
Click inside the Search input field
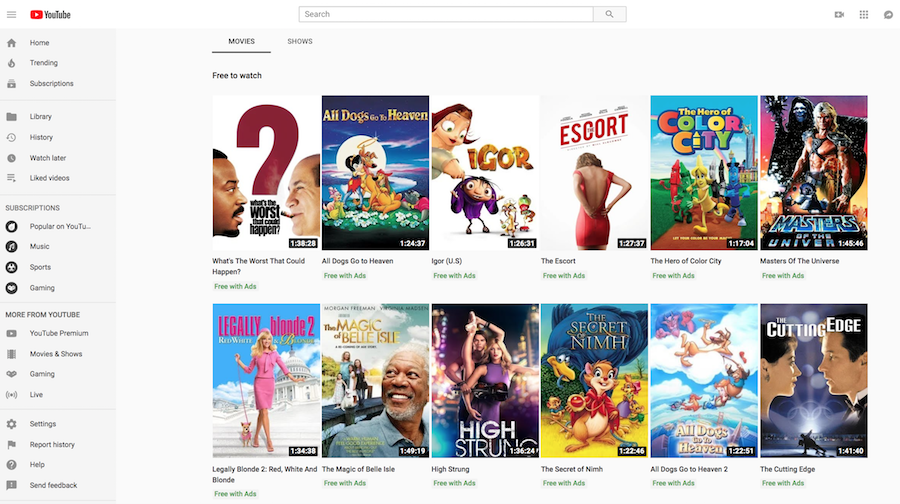coord(445,15)
